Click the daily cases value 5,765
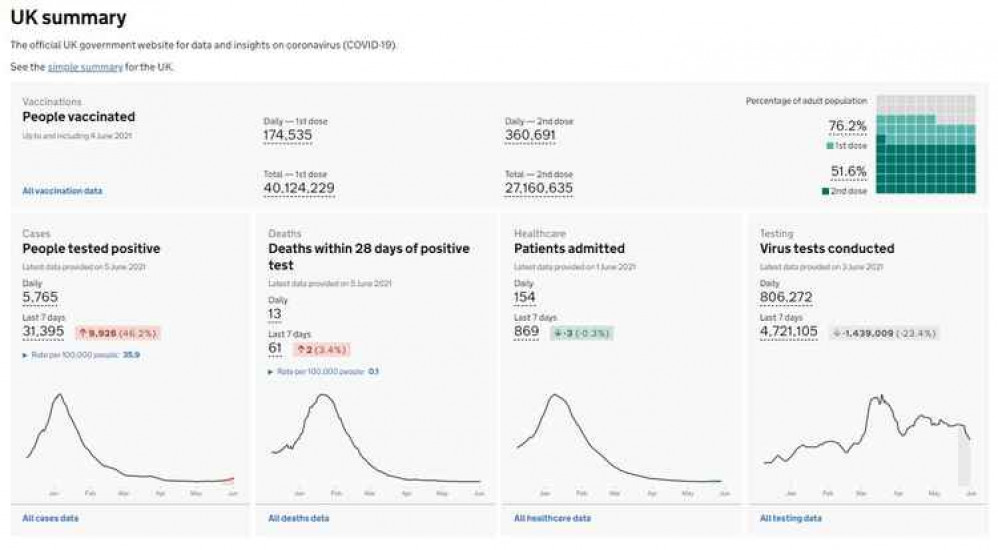998x550 pixels. pyautogui.click(x=41, y=297)
